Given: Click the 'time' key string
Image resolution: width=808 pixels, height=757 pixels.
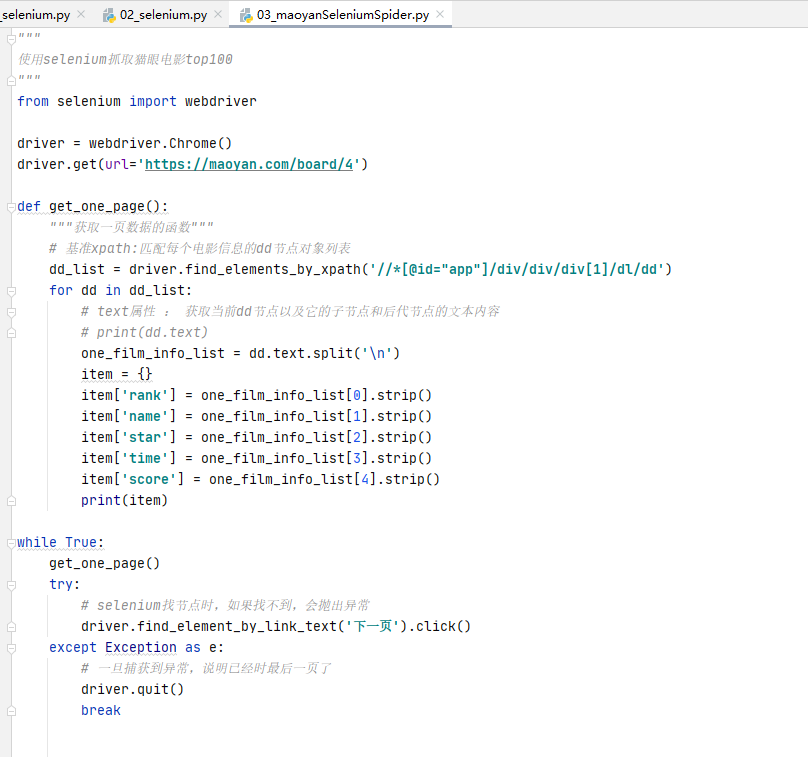Looking at the screenshot, I should [144, 459].
